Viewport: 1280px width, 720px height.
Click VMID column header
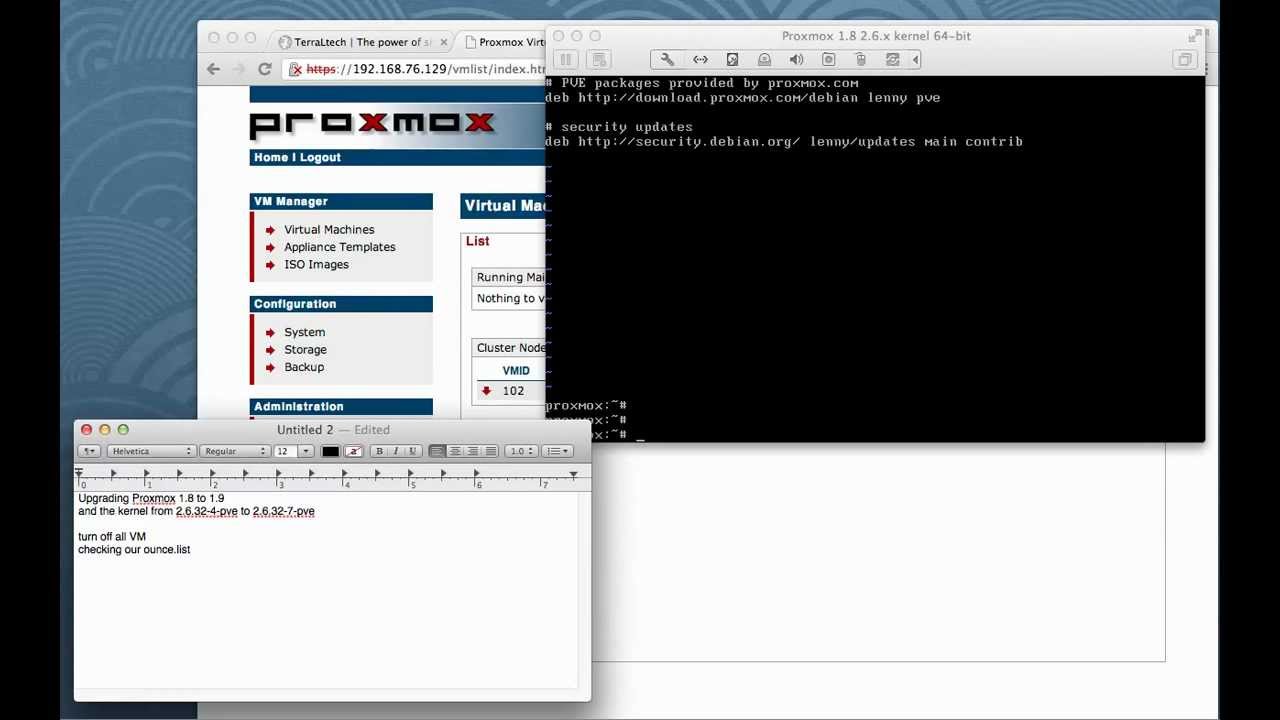[x=516, y=371]
